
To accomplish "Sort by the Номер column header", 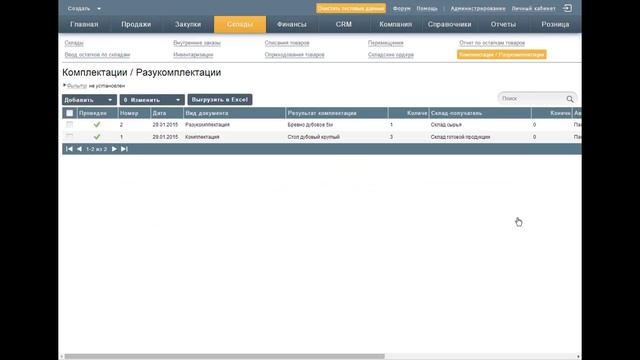I will 134,113.
